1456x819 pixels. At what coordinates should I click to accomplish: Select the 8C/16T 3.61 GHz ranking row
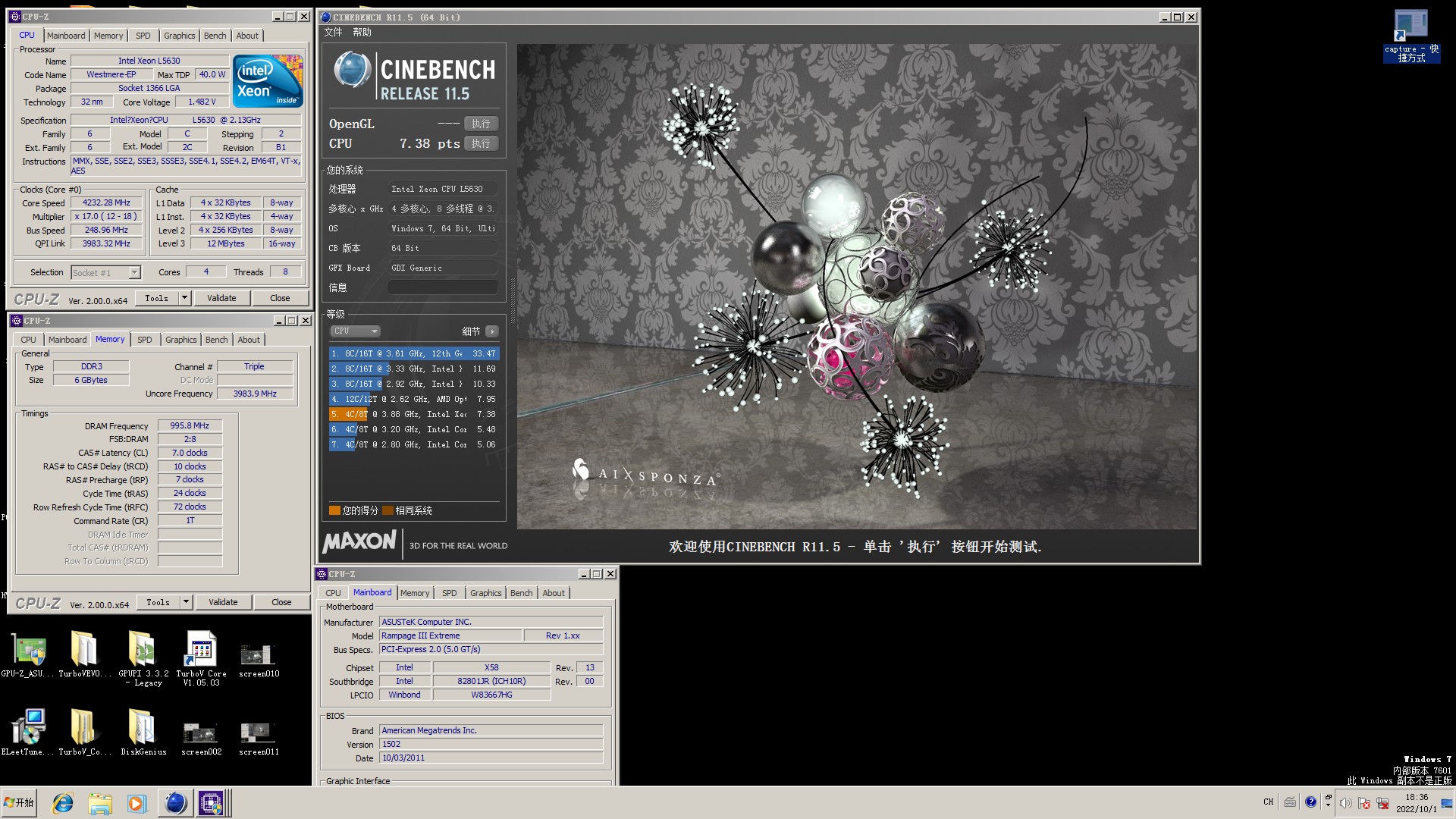click(413, 353)
